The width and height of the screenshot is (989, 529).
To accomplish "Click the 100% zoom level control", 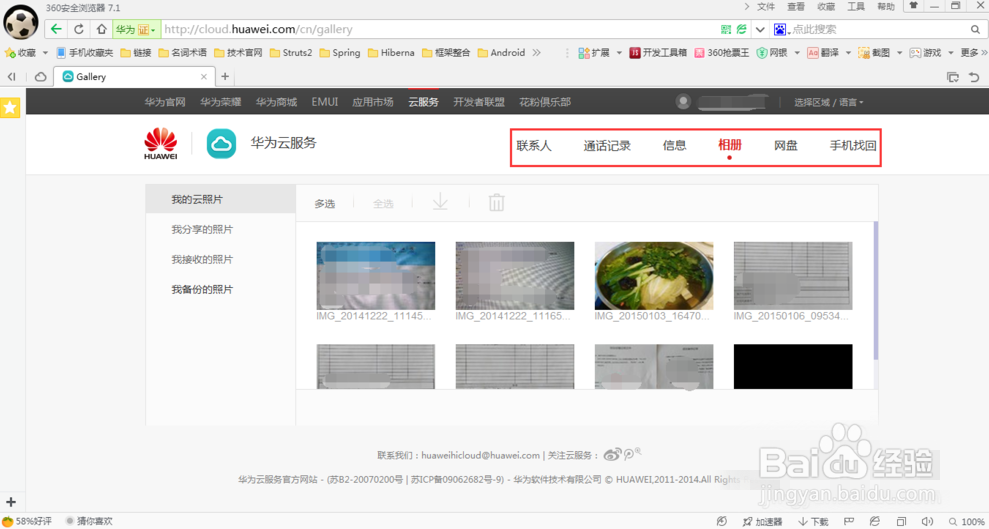I will [x=968, y=521].
